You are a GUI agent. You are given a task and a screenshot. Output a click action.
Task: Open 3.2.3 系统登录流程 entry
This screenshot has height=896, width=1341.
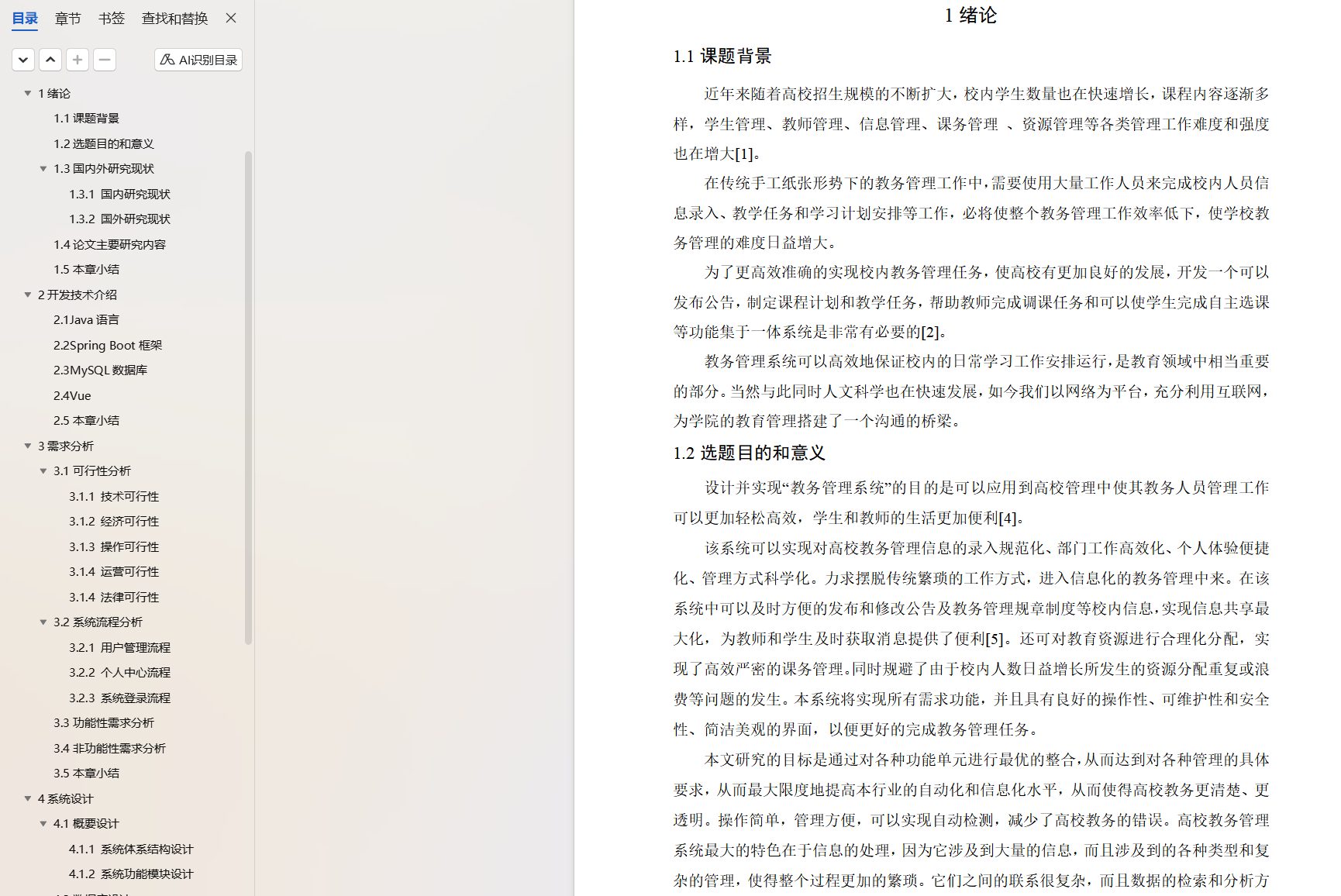point(119,698)
